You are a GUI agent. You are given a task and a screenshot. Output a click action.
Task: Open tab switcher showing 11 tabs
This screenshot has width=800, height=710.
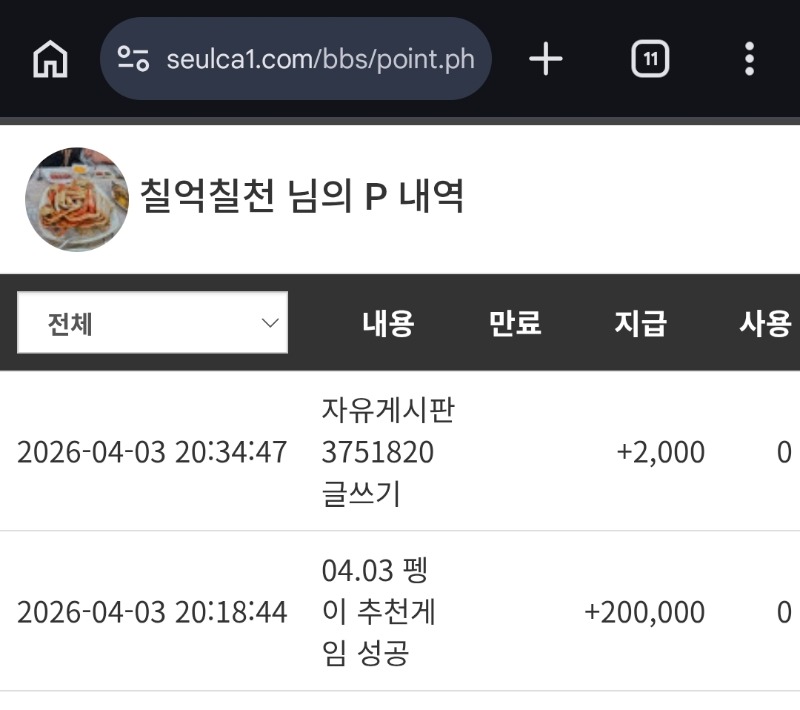click(650, 60)
